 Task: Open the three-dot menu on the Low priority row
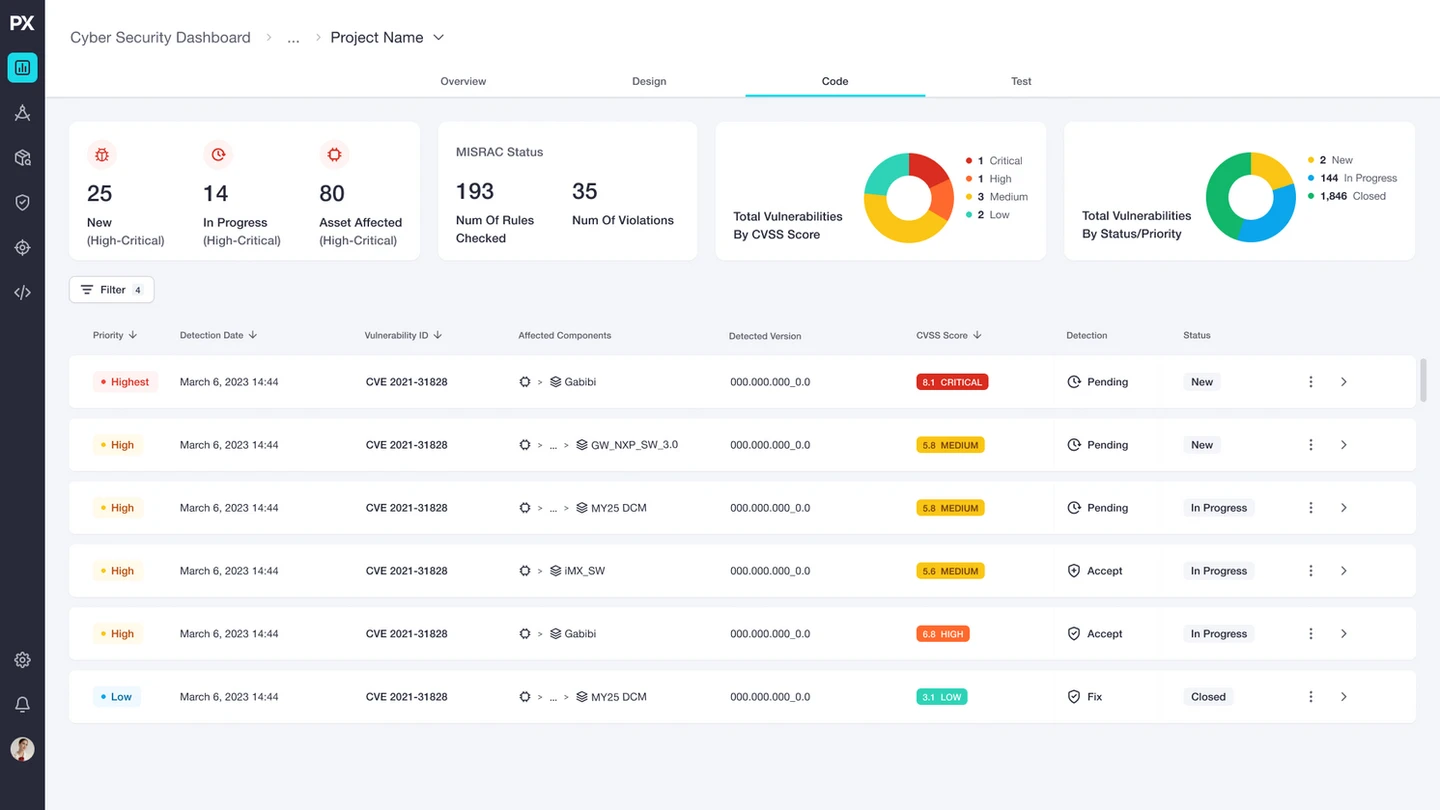coord(1311,697)
